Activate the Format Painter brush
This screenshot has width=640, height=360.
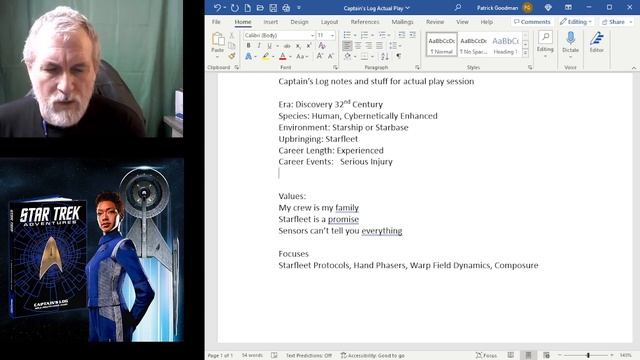[x=232, y=56]
